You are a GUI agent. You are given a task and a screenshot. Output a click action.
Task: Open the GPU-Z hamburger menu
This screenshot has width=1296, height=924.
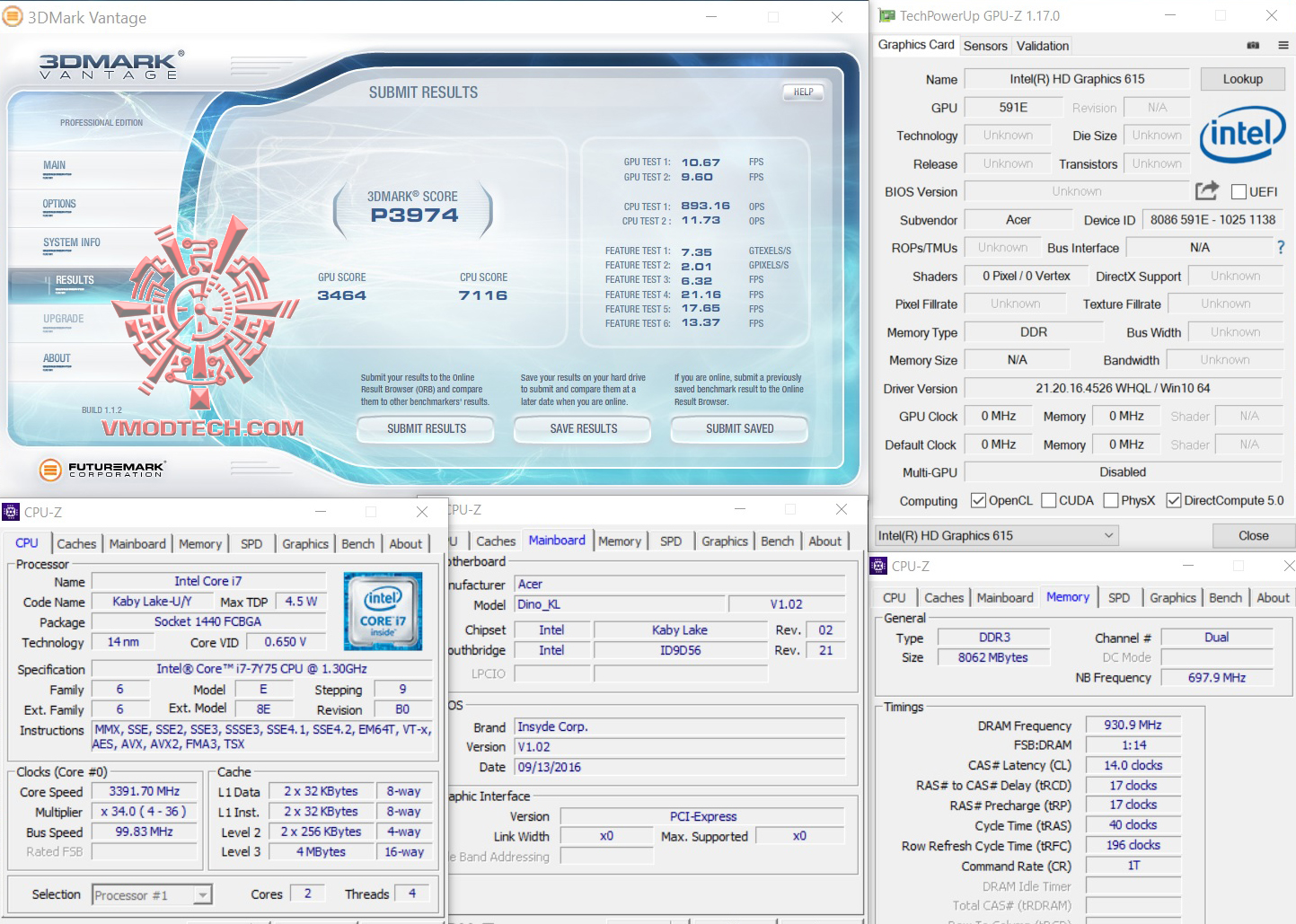pyautogui.click(x=1283, y=45)
